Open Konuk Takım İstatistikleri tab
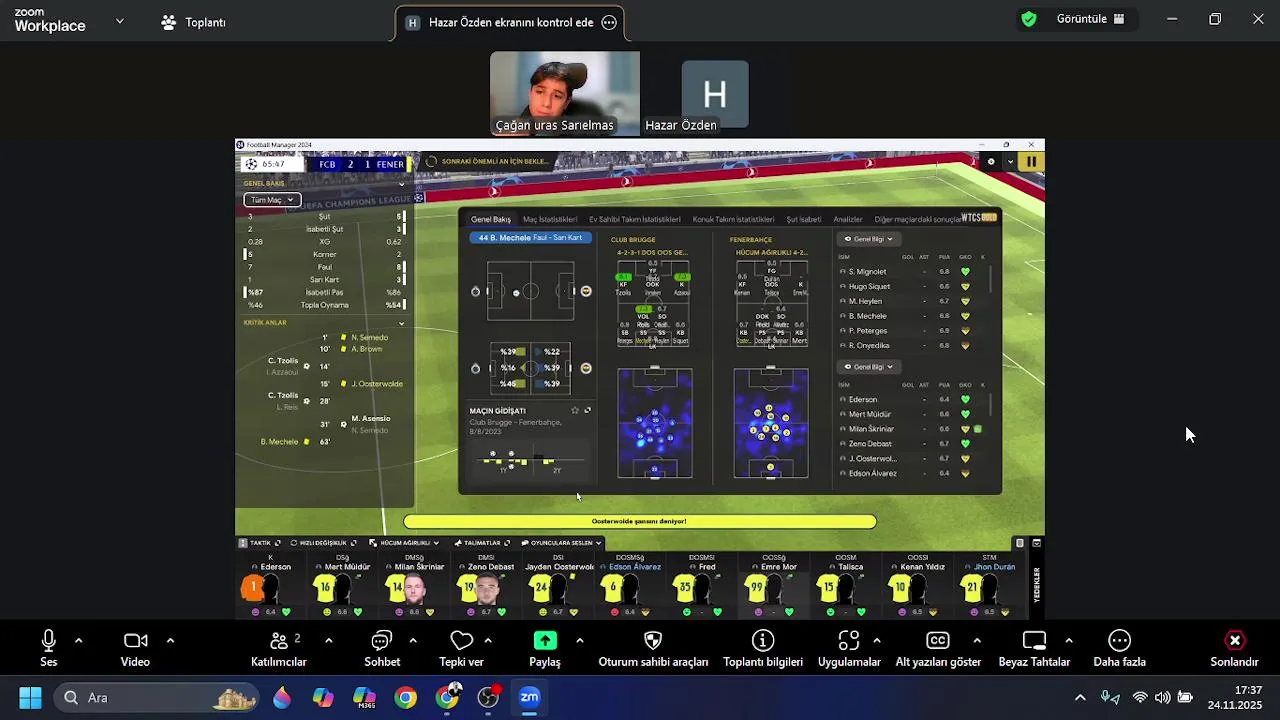Screen dimensions: 1280x720 pyautogui.click(x=733, y=219)
